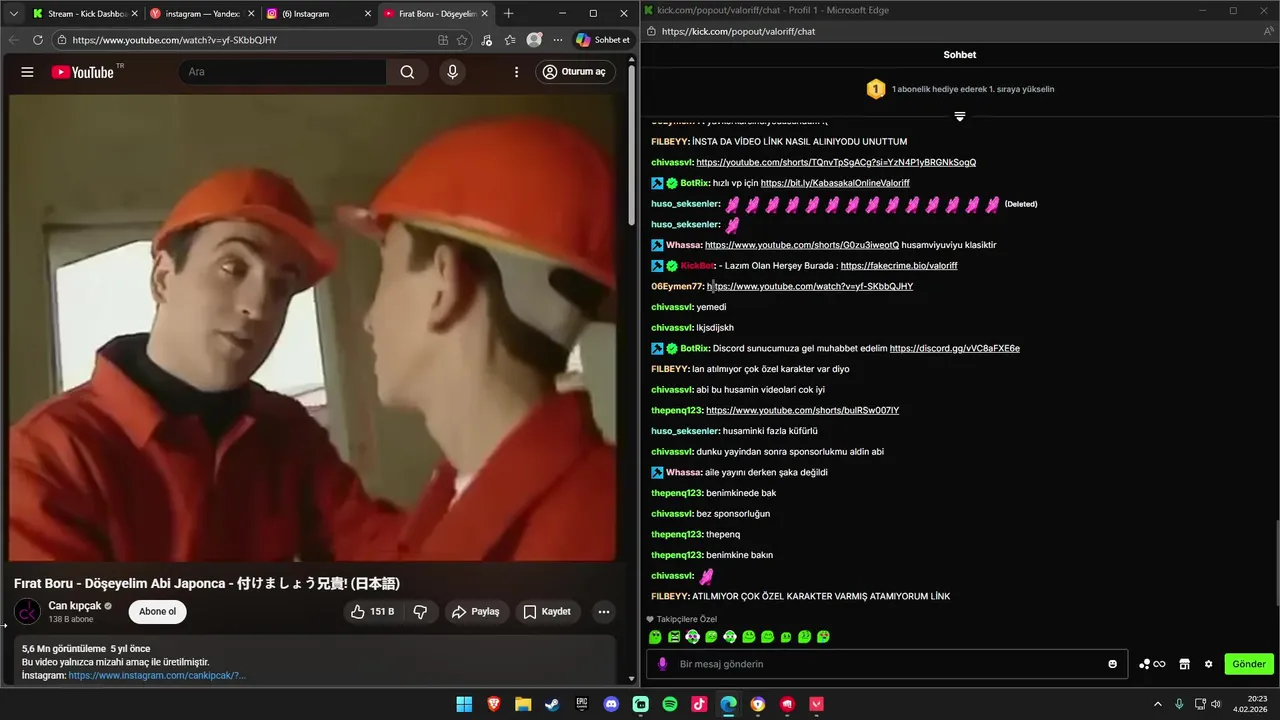The width and height of the screenshot is (1280, 720).
Task: Subscribe with Abone ol button
Action: pyautogui.click(x=157, y=611)
